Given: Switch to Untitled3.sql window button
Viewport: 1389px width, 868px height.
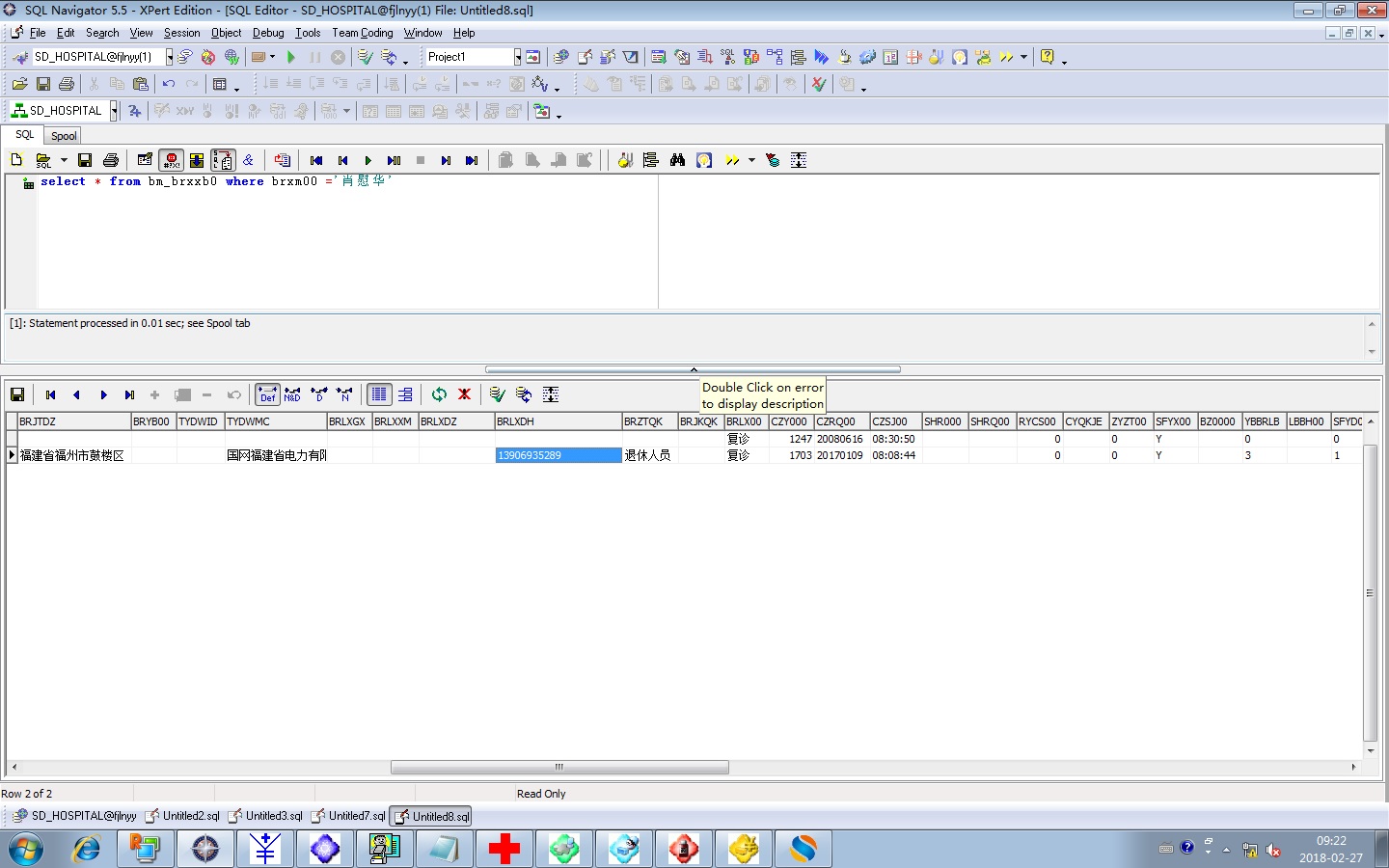Looking at the screenshot, I should click(266, 816).
